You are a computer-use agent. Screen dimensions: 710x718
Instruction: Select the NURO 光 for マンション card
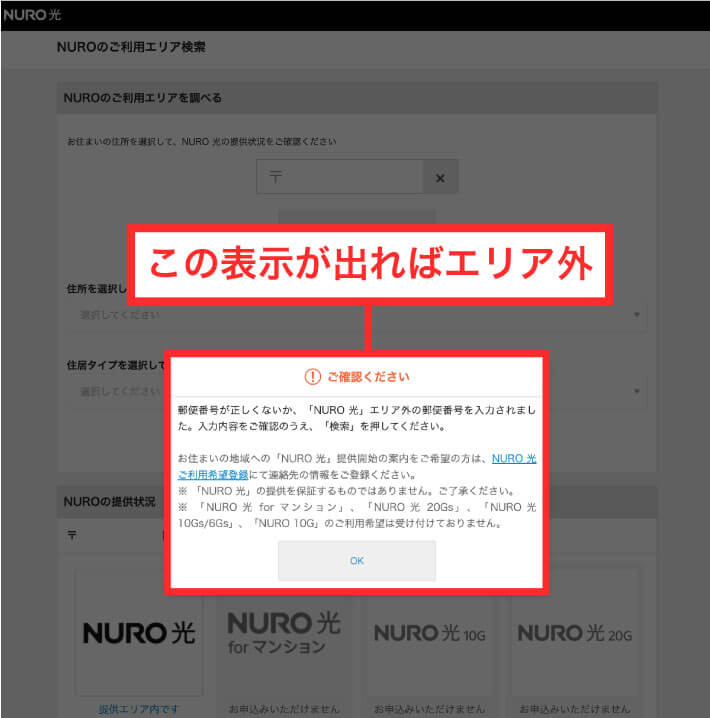284,639
